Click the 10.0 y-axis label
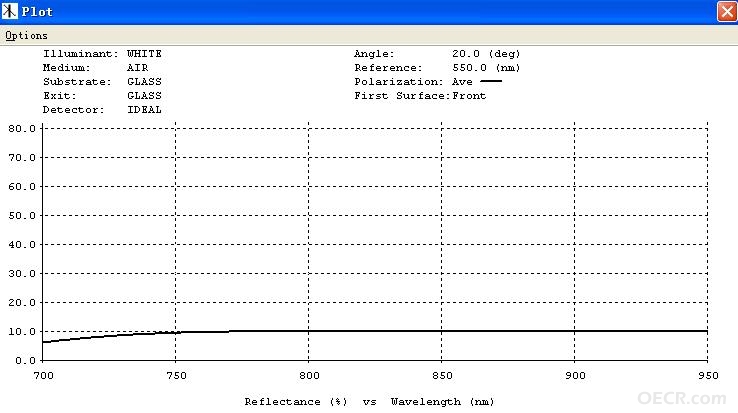 22,332
